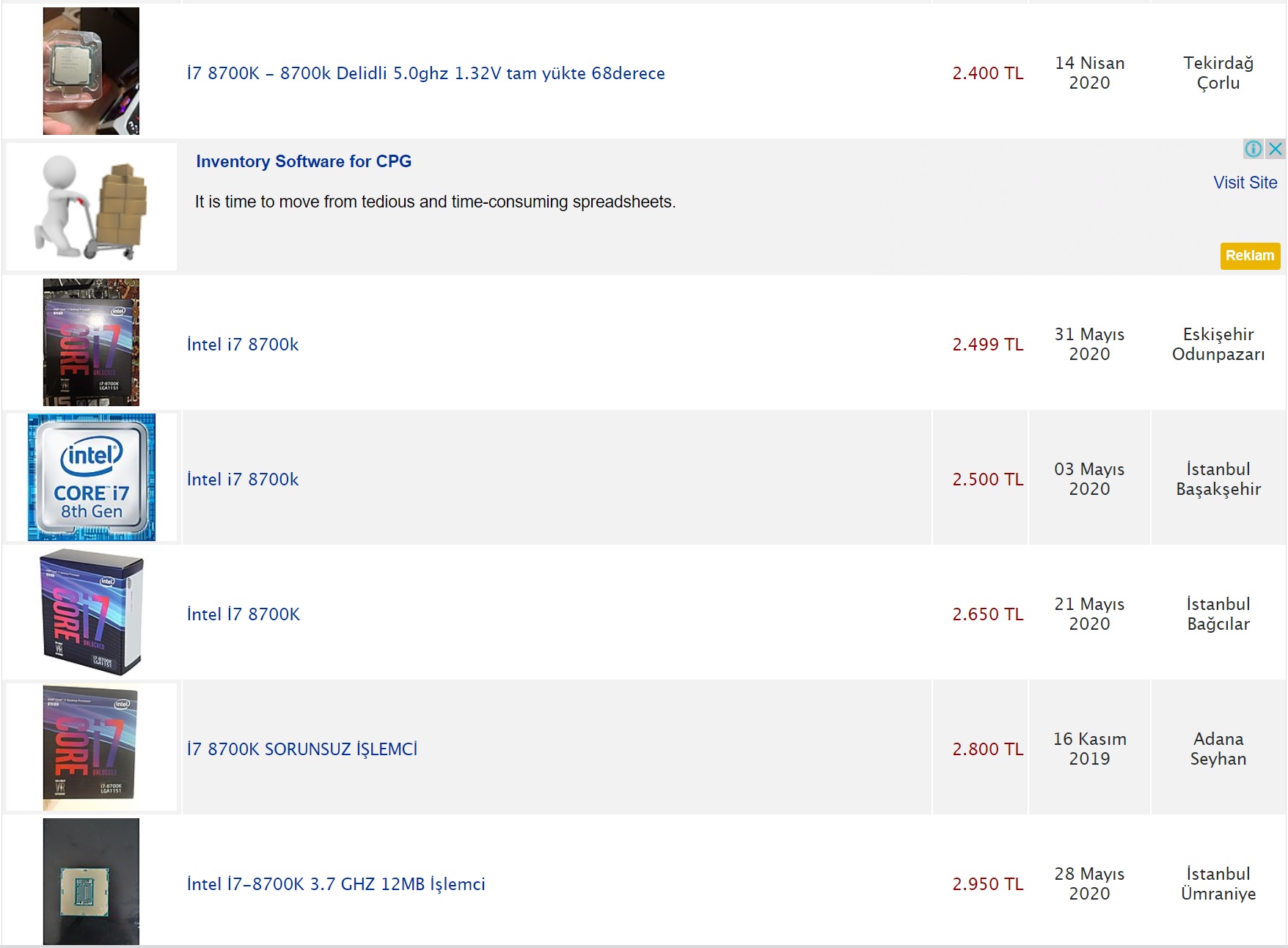The height and width of the screenshot is (948, 1288).
Task: Open the İntel İ7 8700K Bağcılar listing
Action: click(x=243, y=614)
